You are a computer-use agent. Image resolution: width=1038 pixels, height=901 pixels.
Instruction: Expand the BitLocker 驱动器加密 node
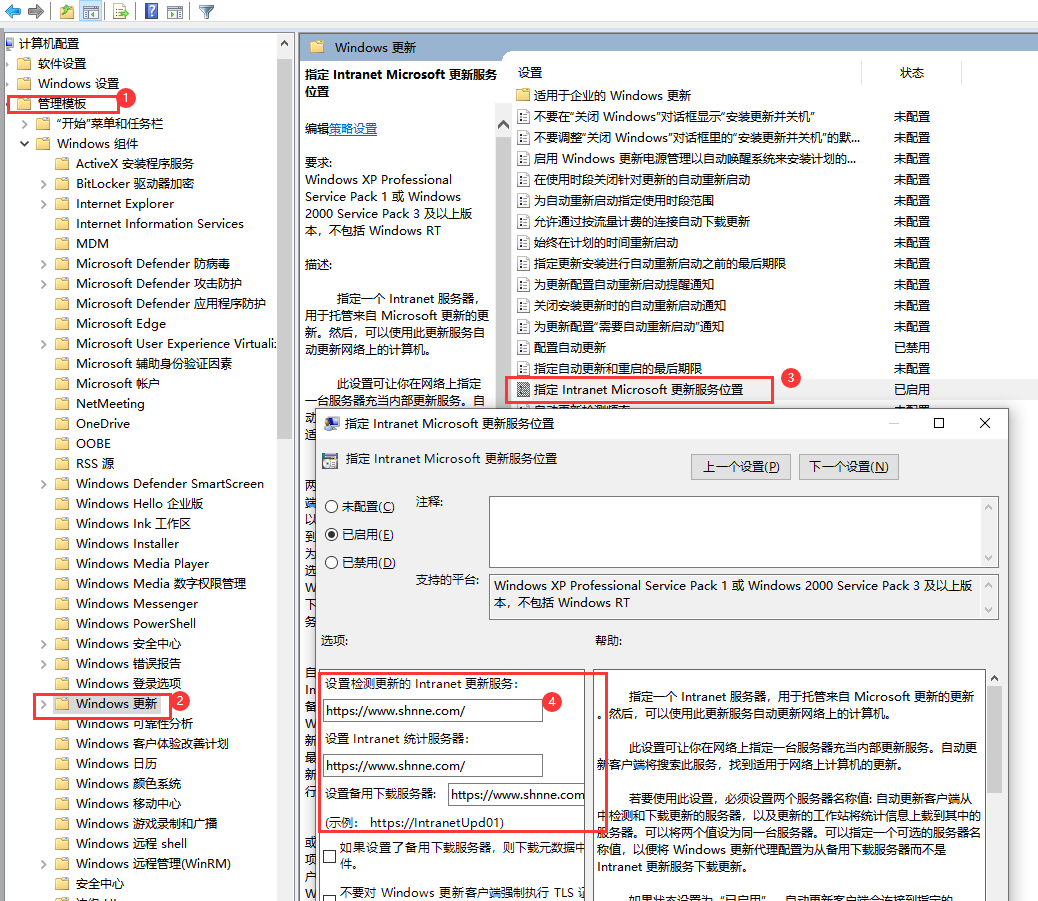coord(44,184)
